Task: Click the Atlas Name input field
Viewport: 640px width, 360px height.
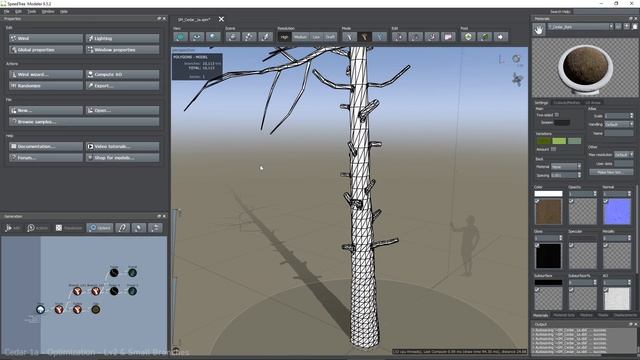Action: (619, 133)
